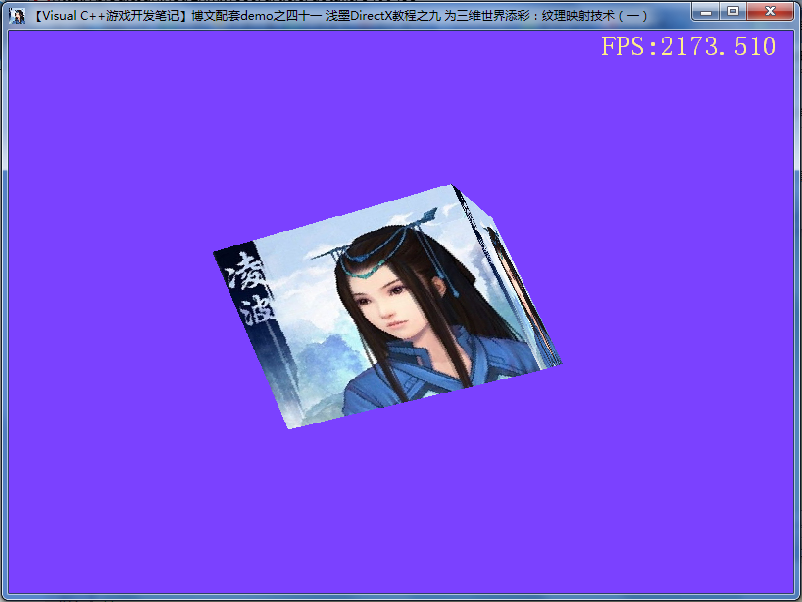
Task: Maximize the DirectX demo window
Action: [733, 11]
